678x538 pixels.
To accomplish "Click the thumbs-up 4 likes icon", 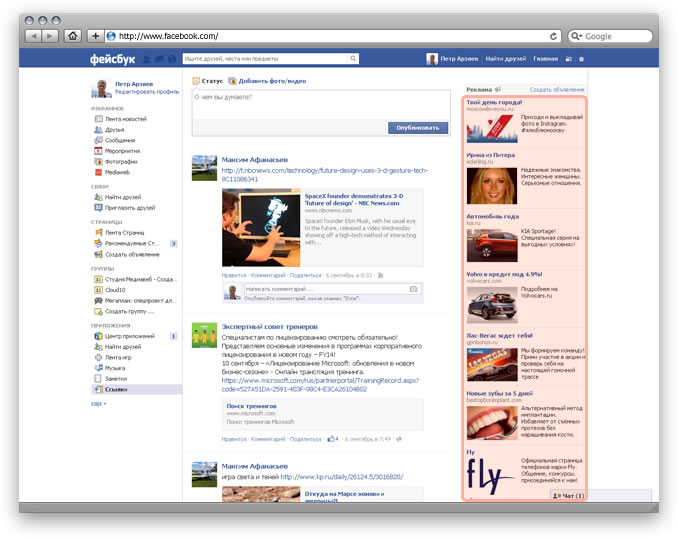I will [x=333, y=439].
